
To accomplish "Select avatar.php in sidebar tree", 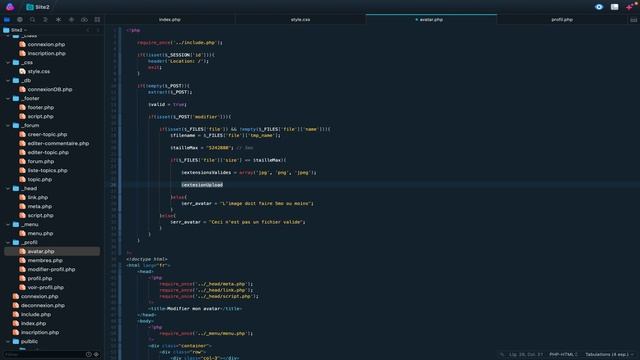I will point(52,251).
